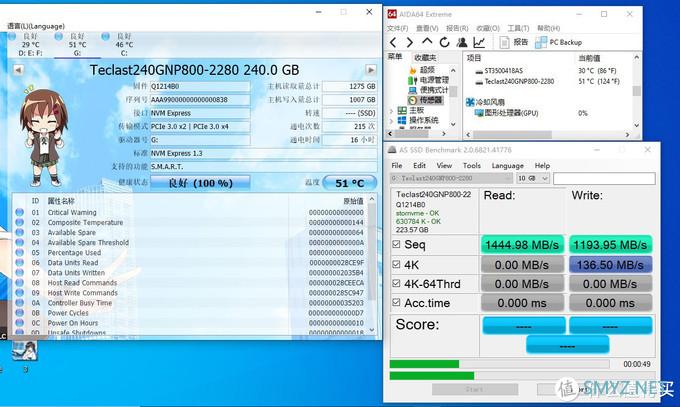Click the AIDA64 forward navigation arrow
The image size is (680, 407).
pyautogui.click(x=409, y=43)
